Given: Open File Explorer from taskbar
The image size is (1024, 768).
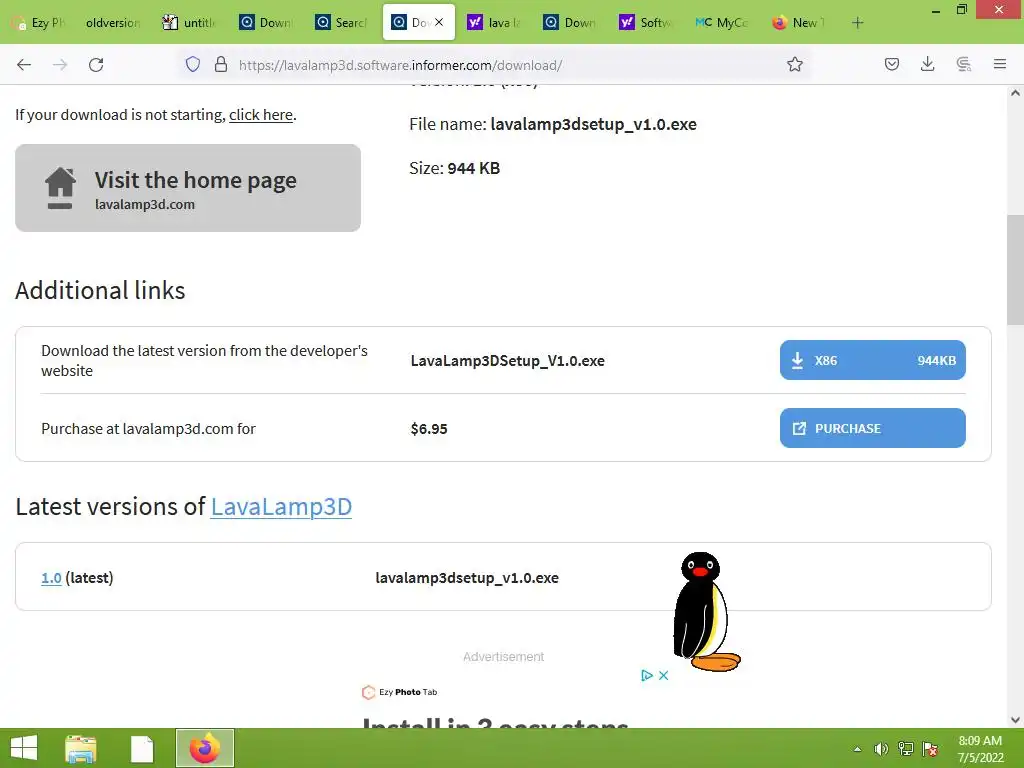Looking at the screenshot, I should coord(81,748).
